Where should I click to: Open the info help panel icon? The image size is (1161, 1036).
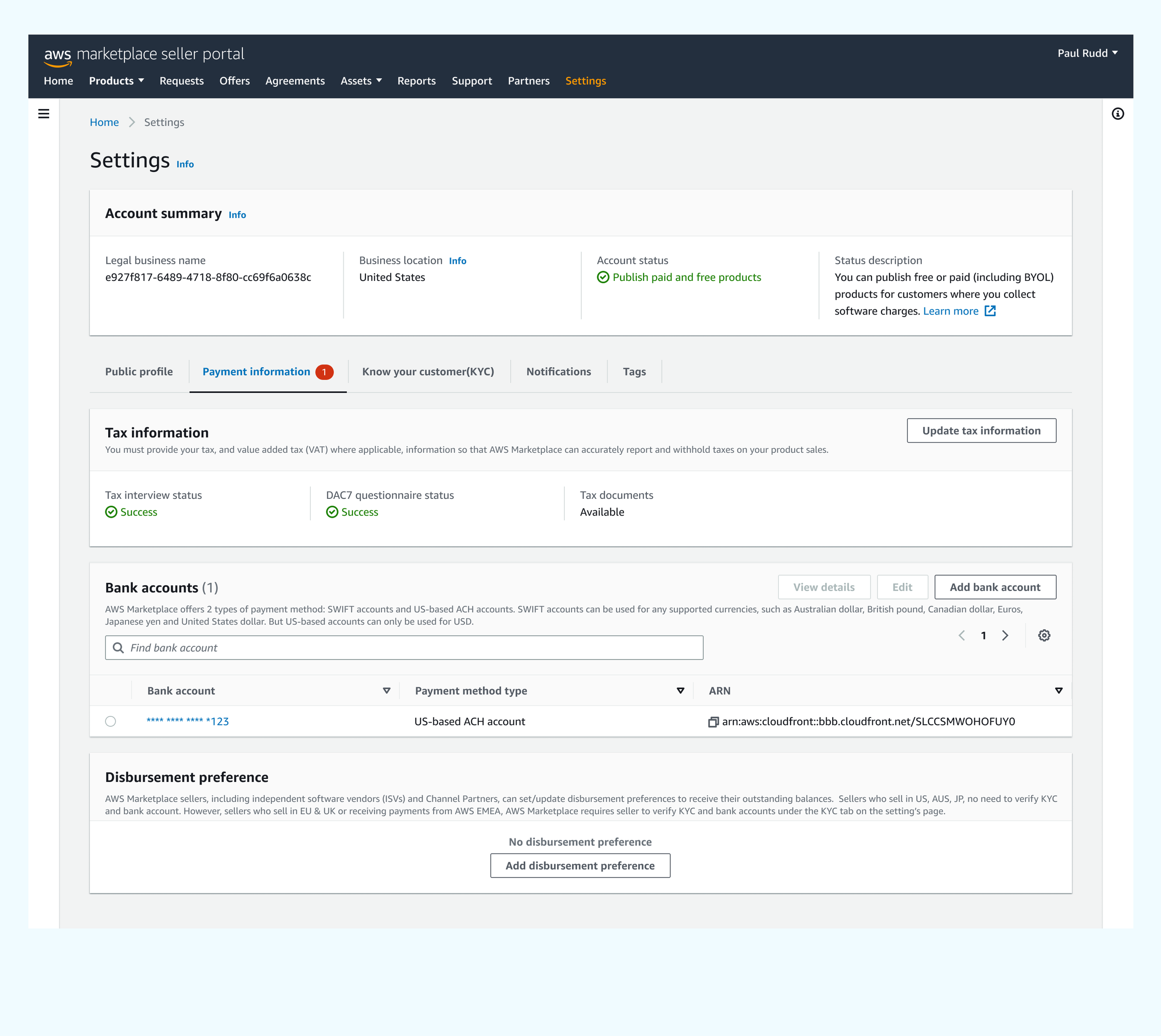(1118, 114)
